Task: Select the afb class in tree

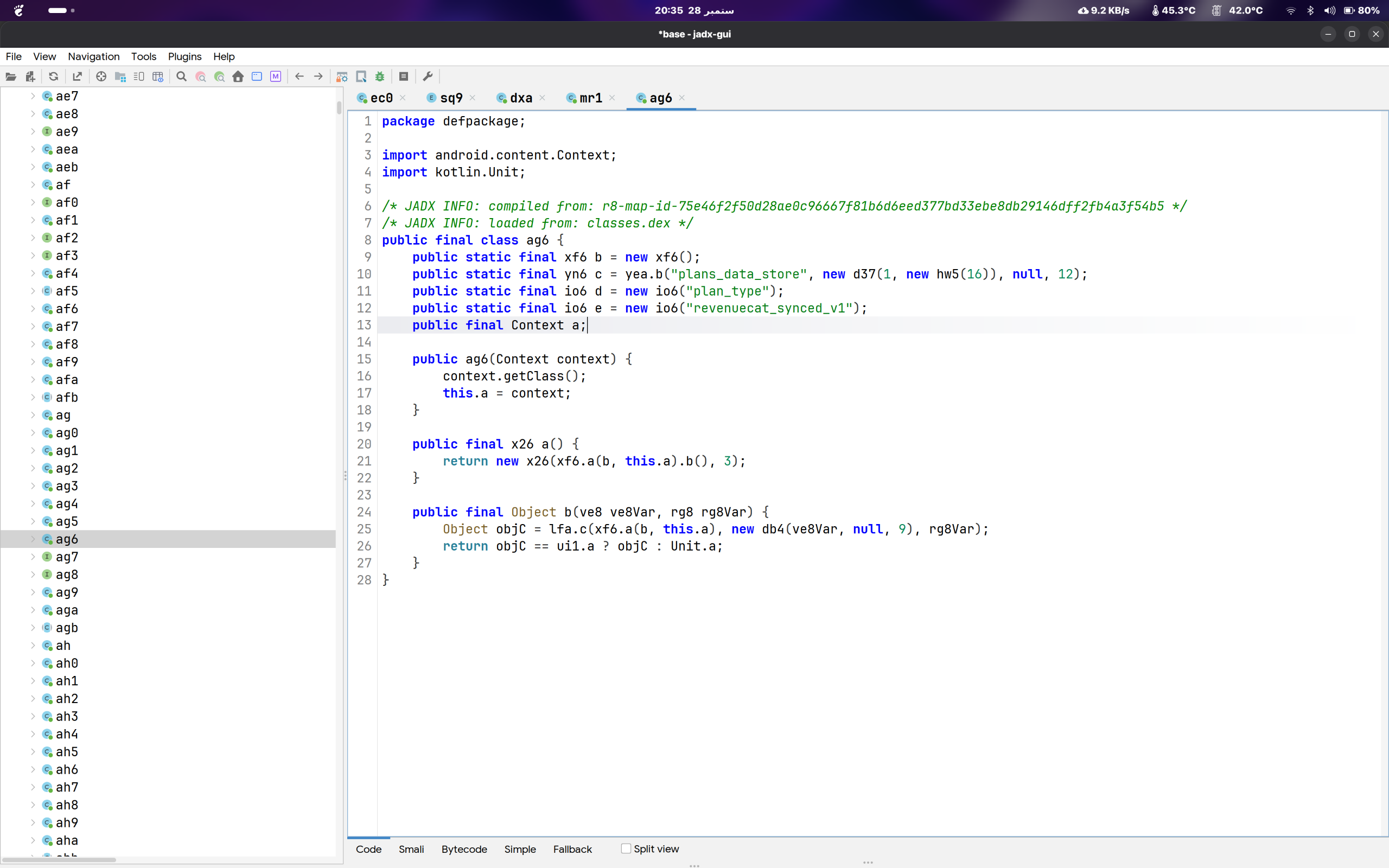Action: (x=67, y=397)
